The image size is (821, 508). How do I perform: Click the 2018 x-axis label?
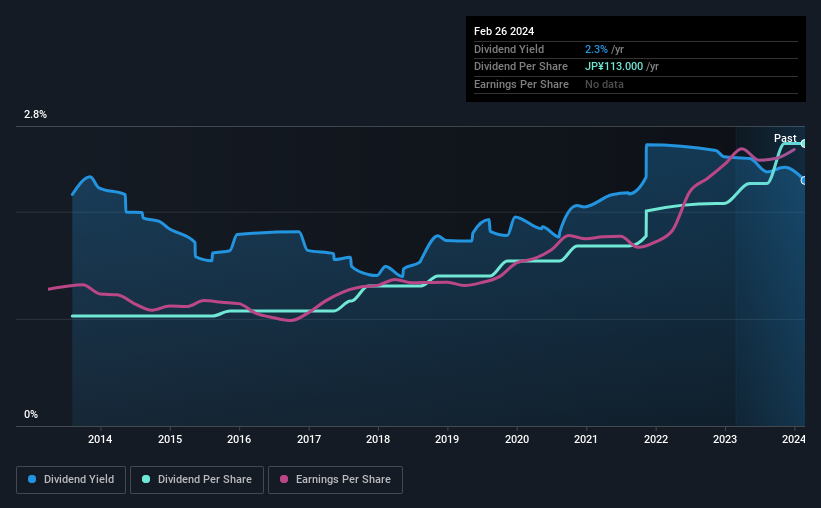coord(378,439)
